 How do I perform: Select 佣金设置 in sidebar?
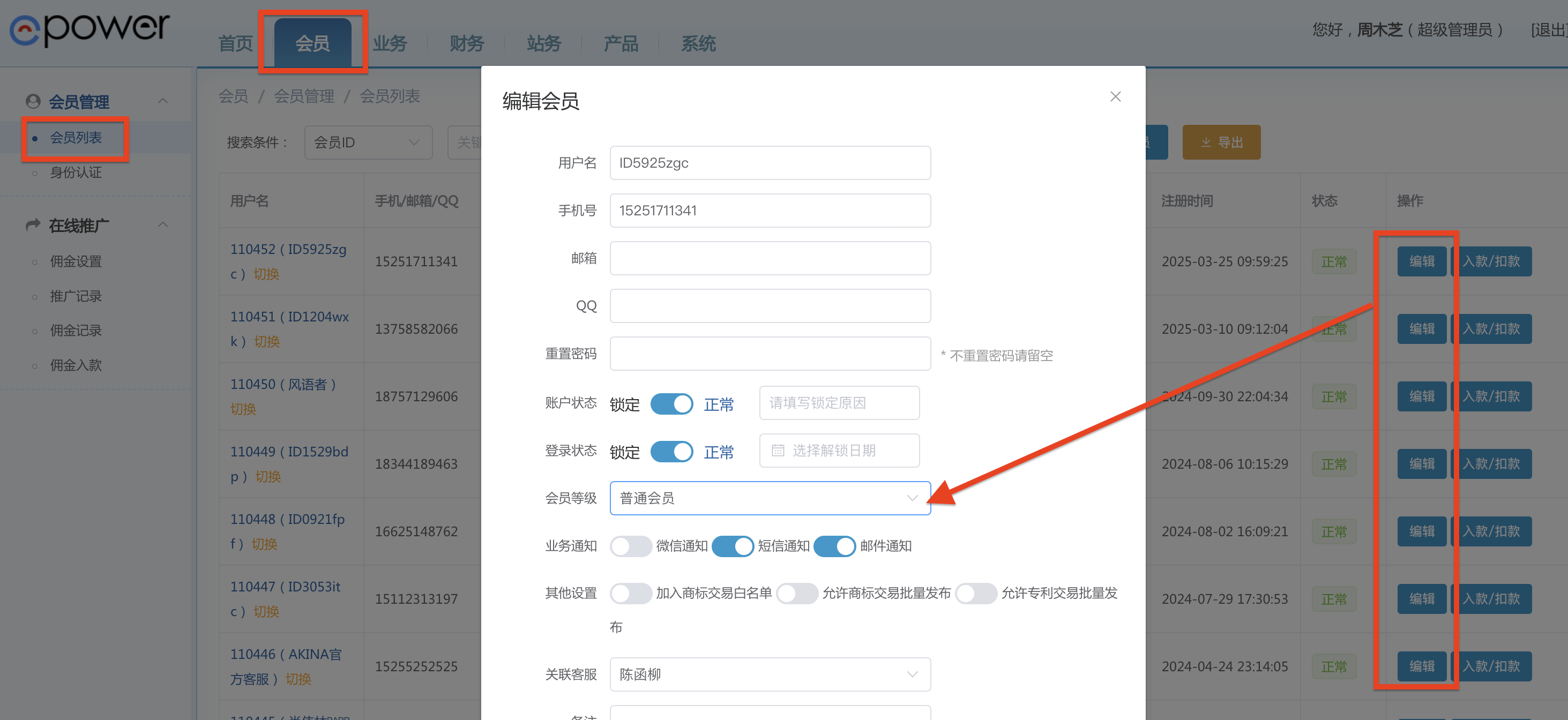pos(76,261)
